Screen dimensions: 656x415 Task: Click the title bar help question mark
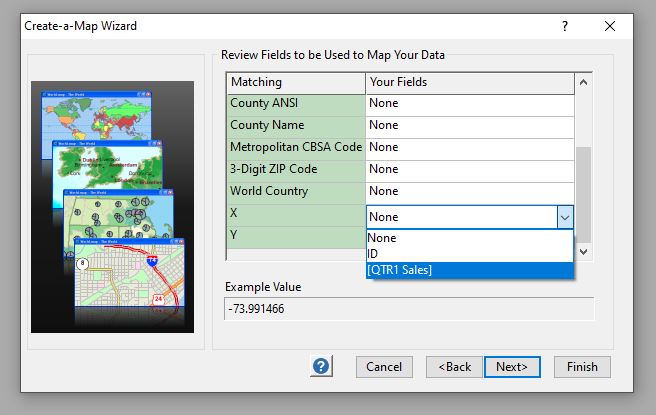coord(564,25)
